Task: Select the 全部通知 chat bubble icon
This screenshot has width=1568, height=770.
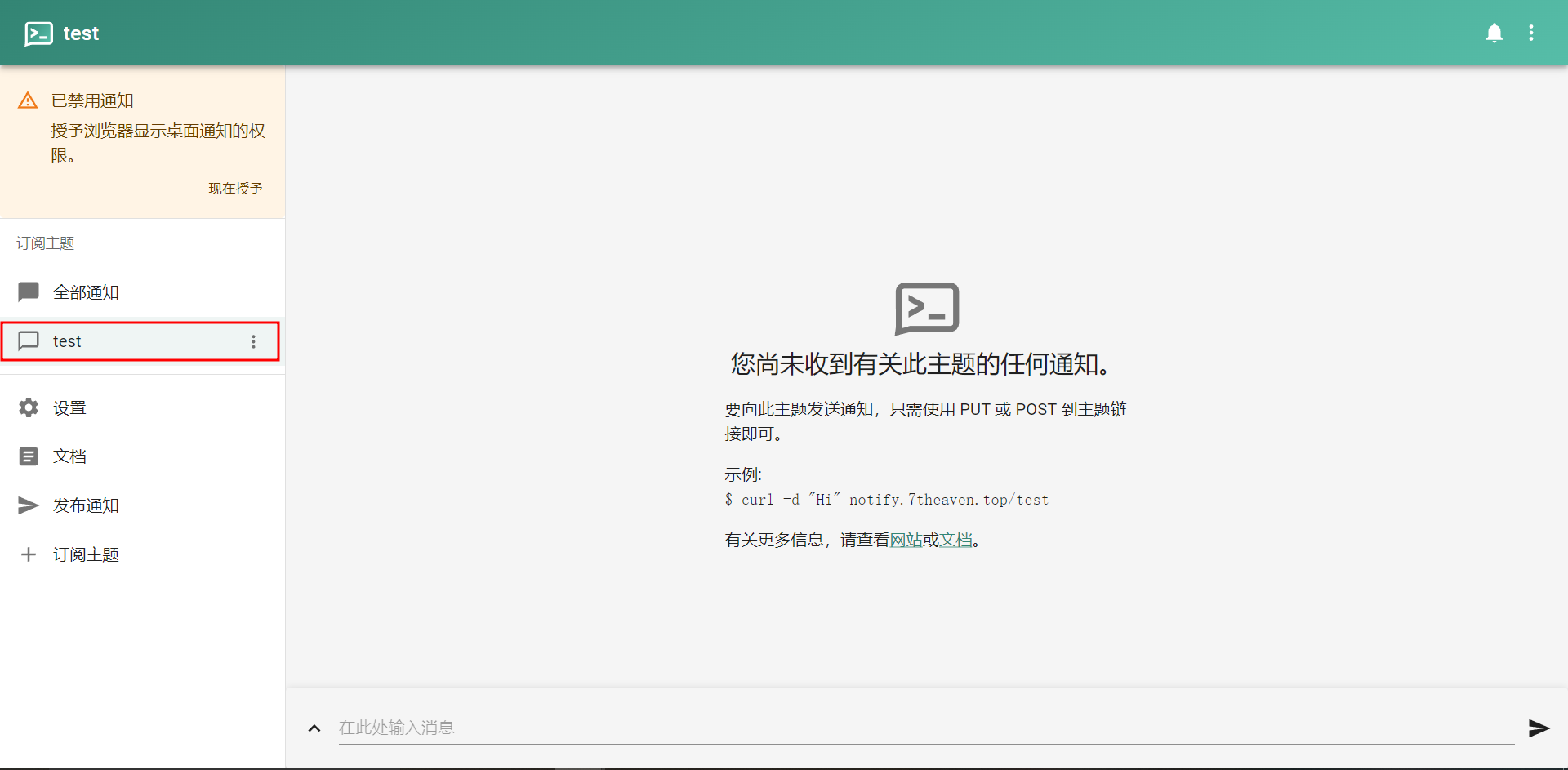Action: (28, 292)
